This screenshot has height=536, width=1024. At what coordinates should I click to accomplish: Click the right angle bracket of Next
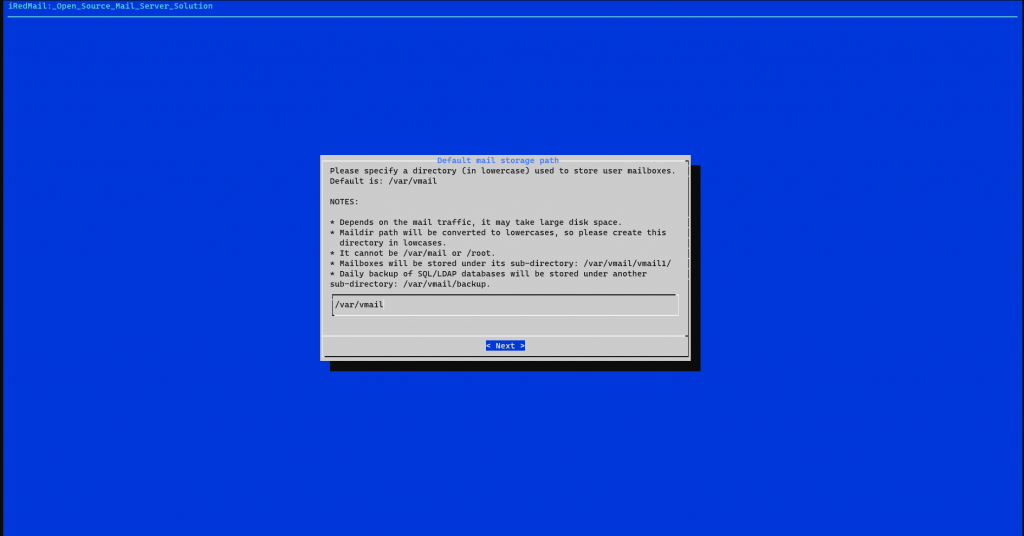522,346
